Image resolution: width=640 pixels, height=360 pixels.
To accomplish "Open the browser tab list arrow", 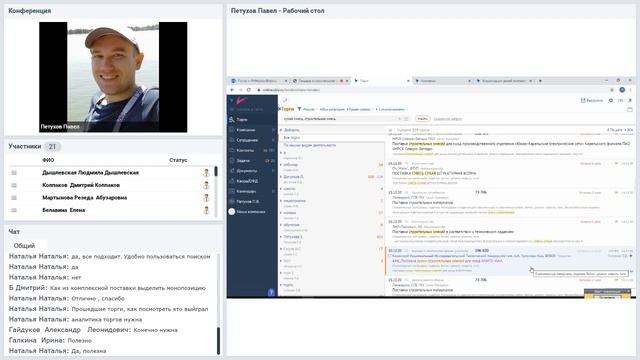I will coord(540,81).
